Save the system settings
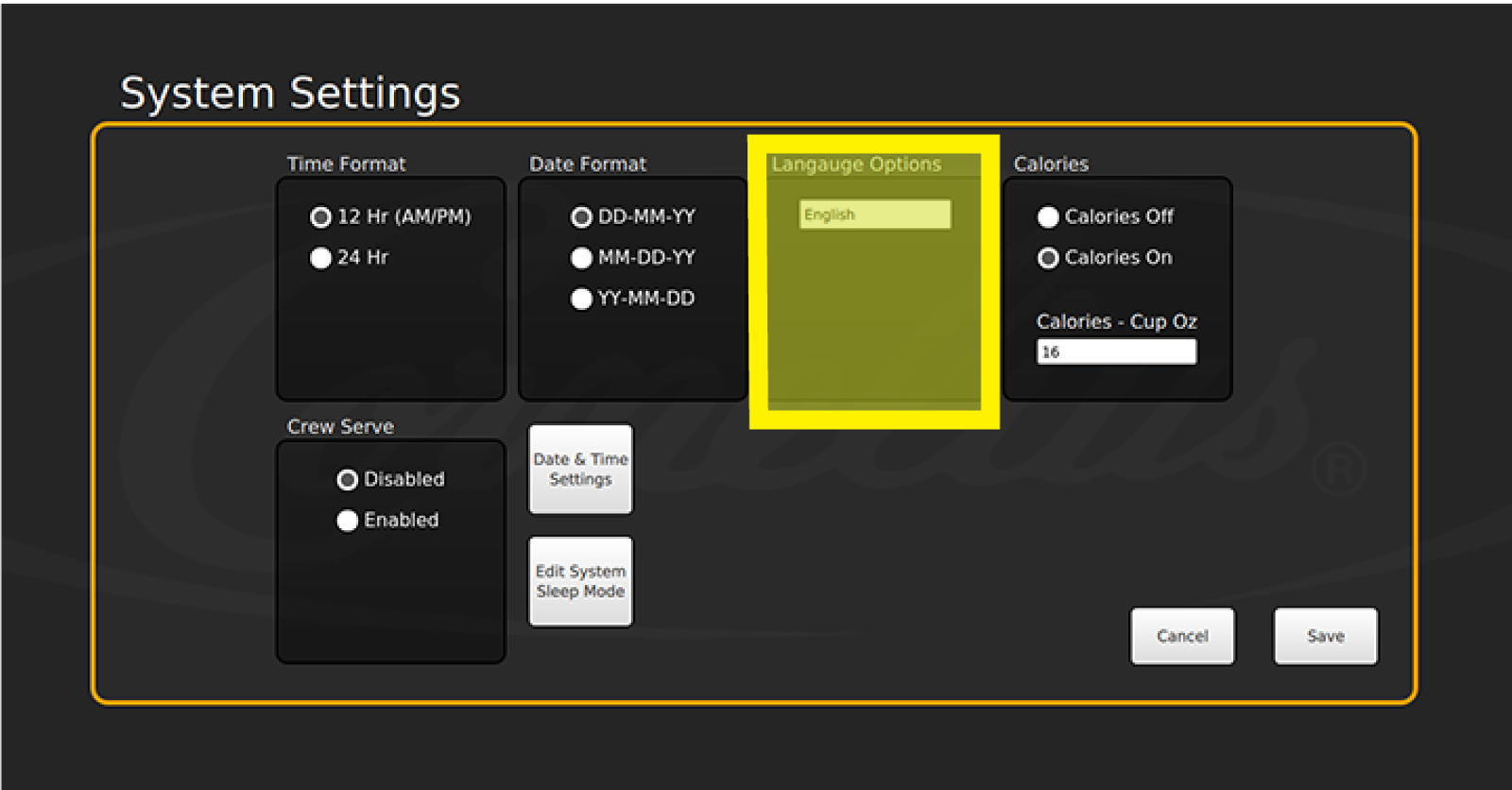Image resolution: width=1512 pixels, height=790 pixels. (x=1325, y=636)
